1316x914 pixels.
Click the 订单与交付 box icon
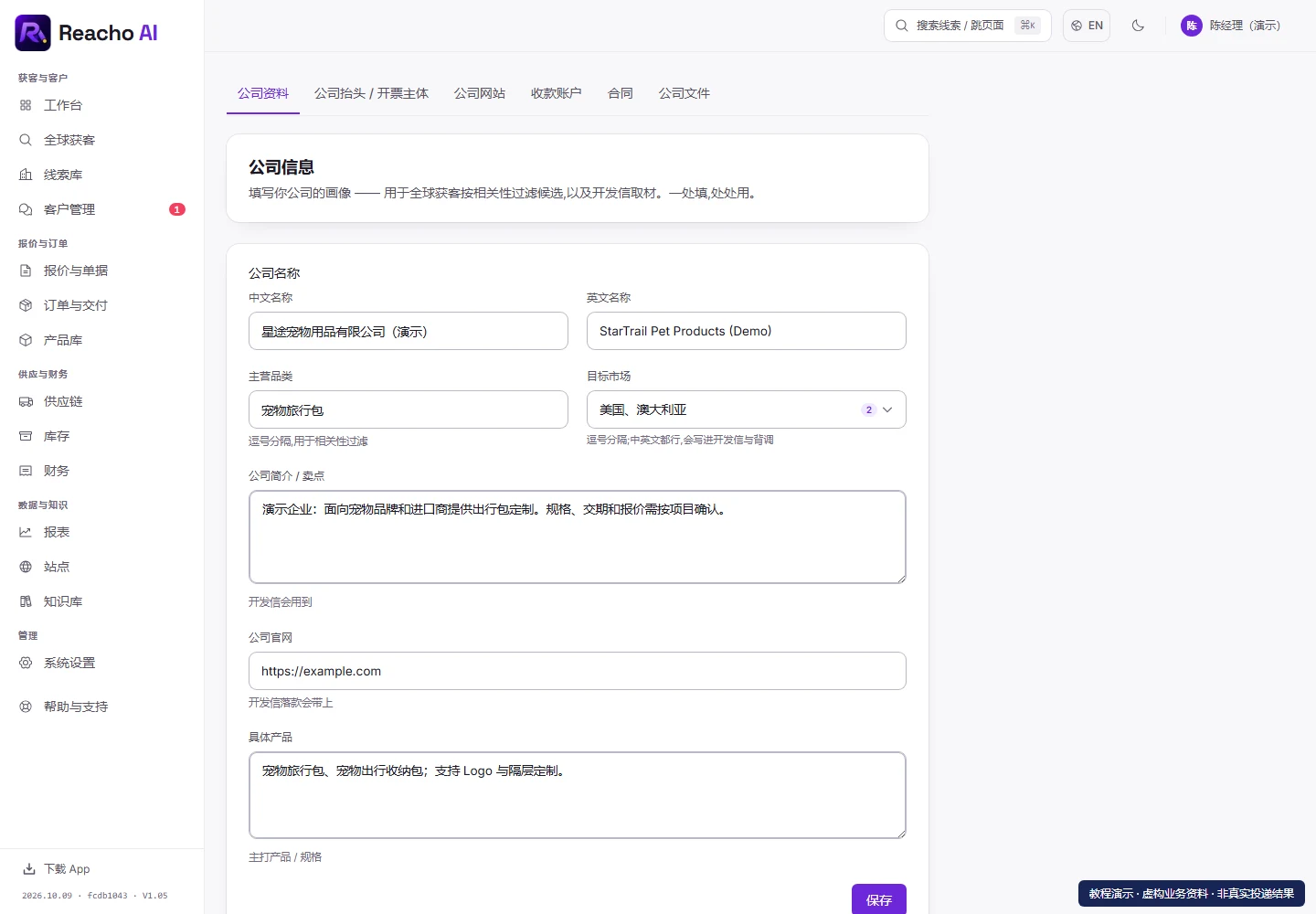26,305
